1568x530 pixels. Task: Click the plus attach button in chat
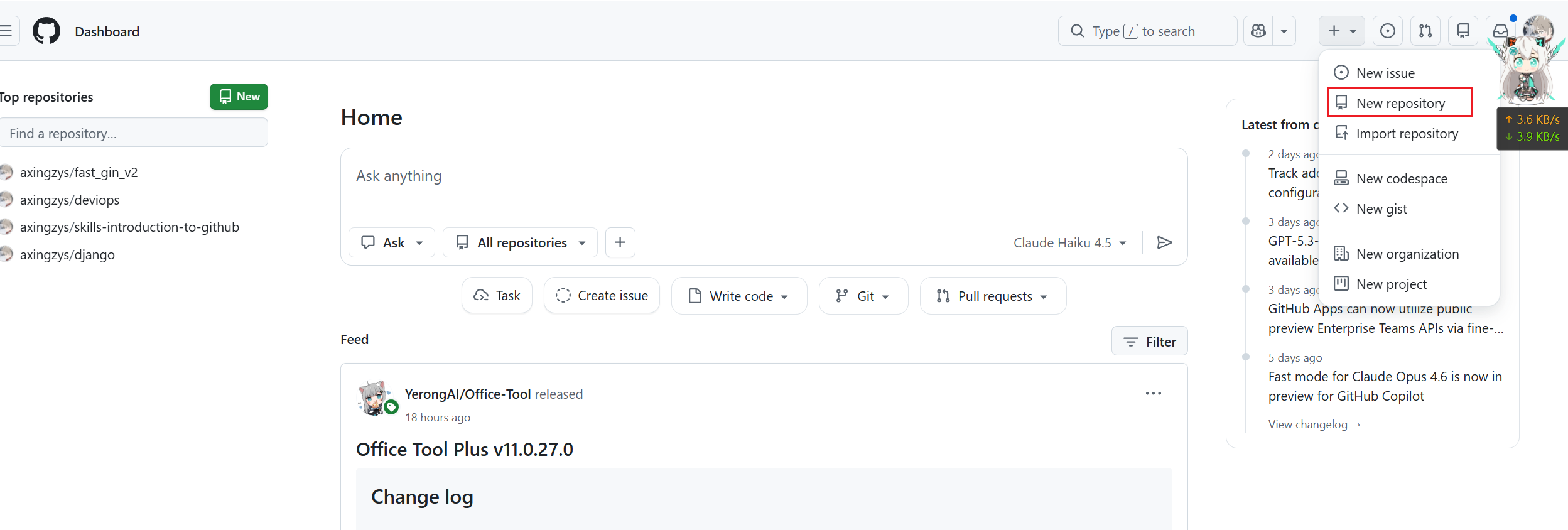click(620, 242)
